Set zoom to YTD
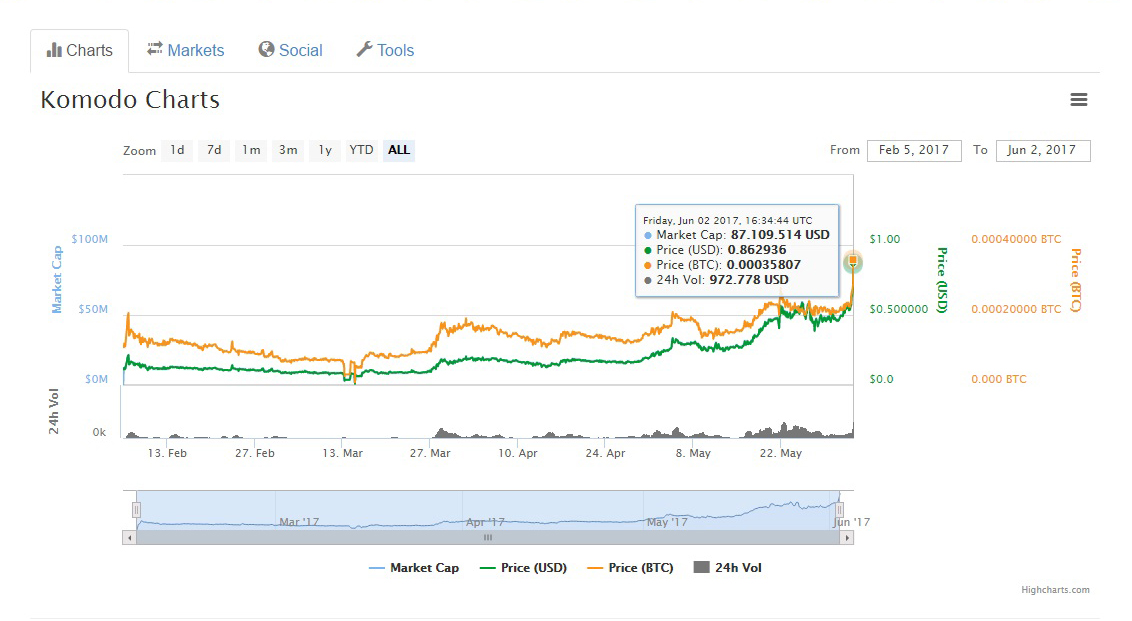The image size is (1132, 621). click(362, 150)
